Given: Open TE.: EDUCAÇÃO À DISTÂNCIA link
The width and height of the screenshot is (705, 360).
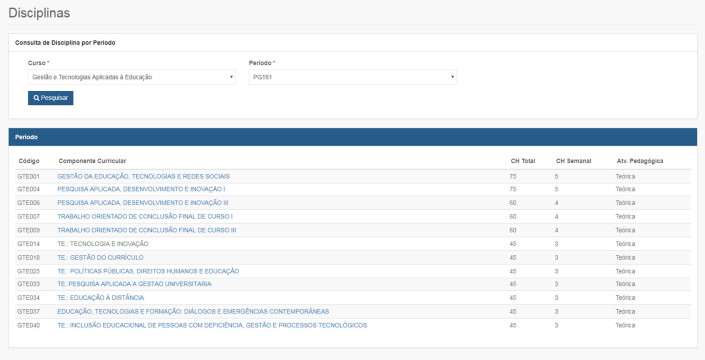Looking at the screenshot, I should click(101, 298).
